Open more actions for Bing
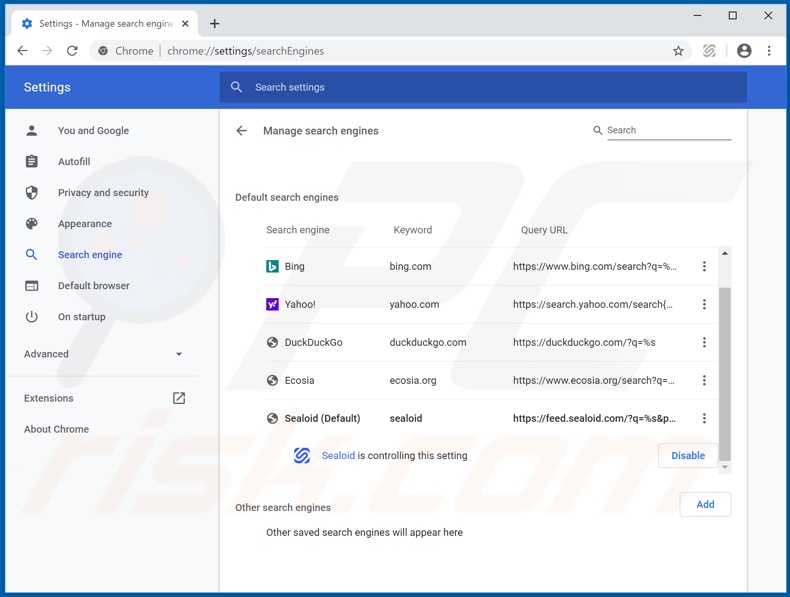The width and height of the screenshot is (790, 597). tap(704, 267)
